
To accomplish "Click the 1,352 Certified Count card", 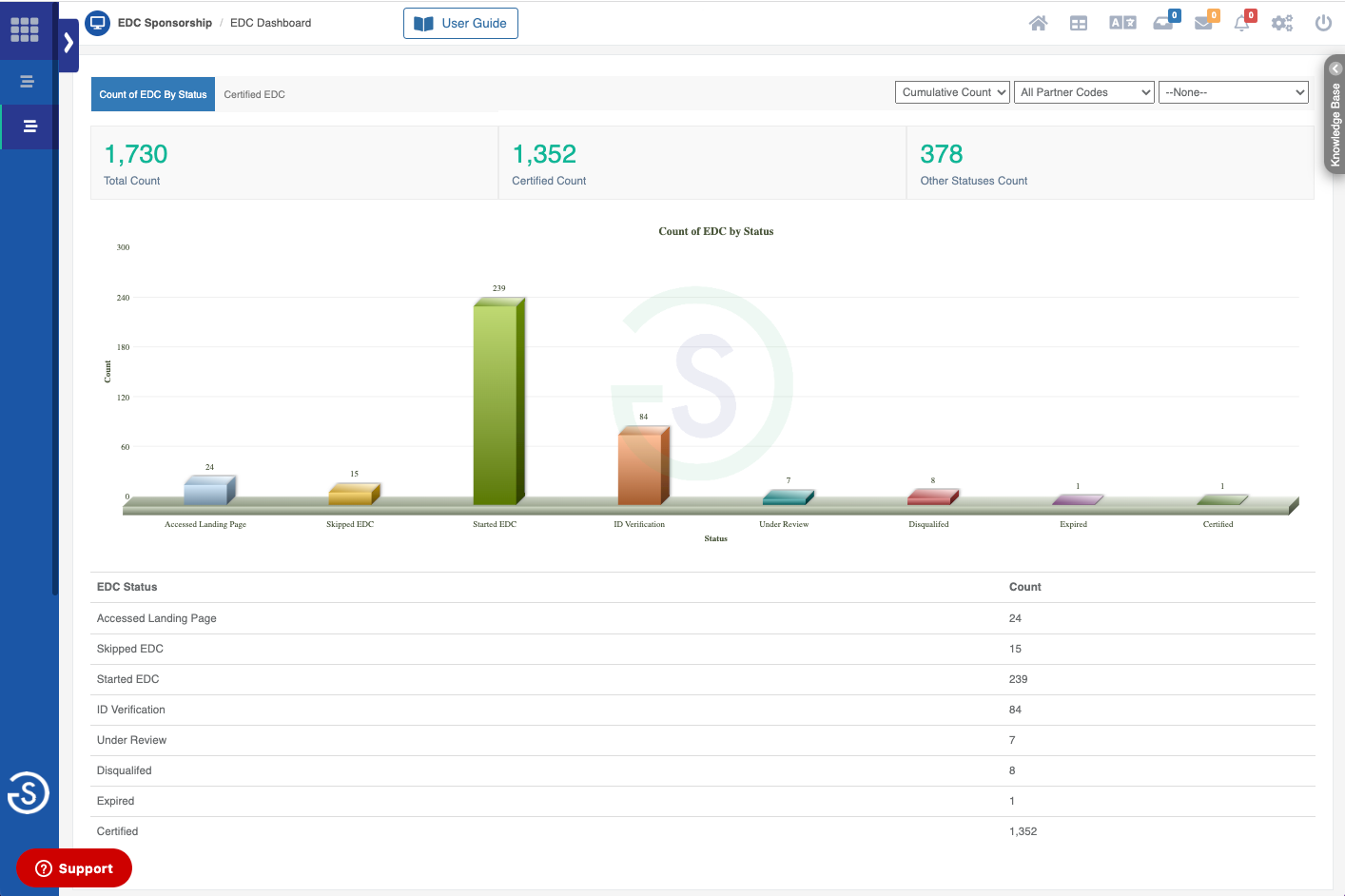I will pos(702,163).
